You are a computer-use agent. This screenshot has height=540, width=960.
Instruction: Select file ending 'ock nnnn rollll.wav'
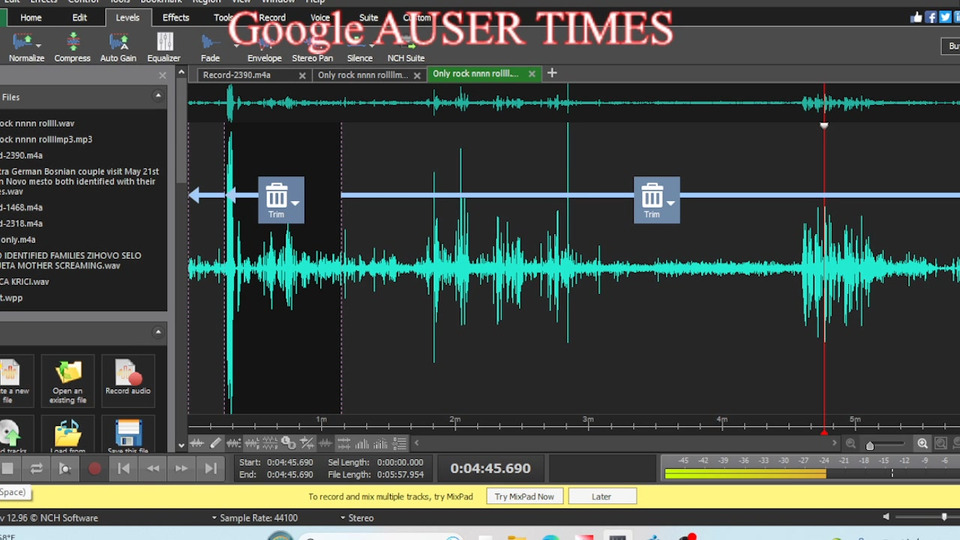coord(37,123)
